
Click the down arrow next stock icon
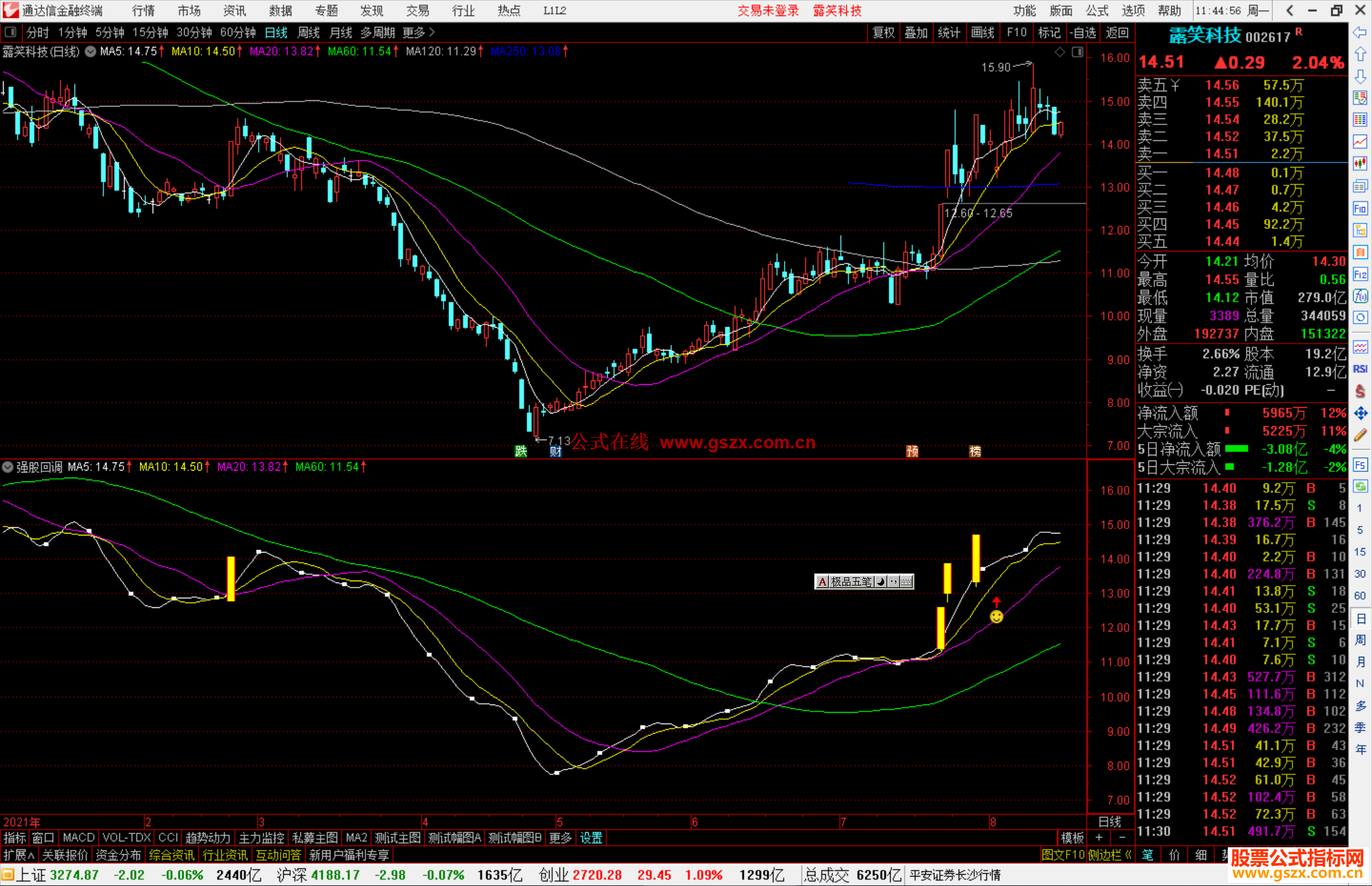(1360, 76)
